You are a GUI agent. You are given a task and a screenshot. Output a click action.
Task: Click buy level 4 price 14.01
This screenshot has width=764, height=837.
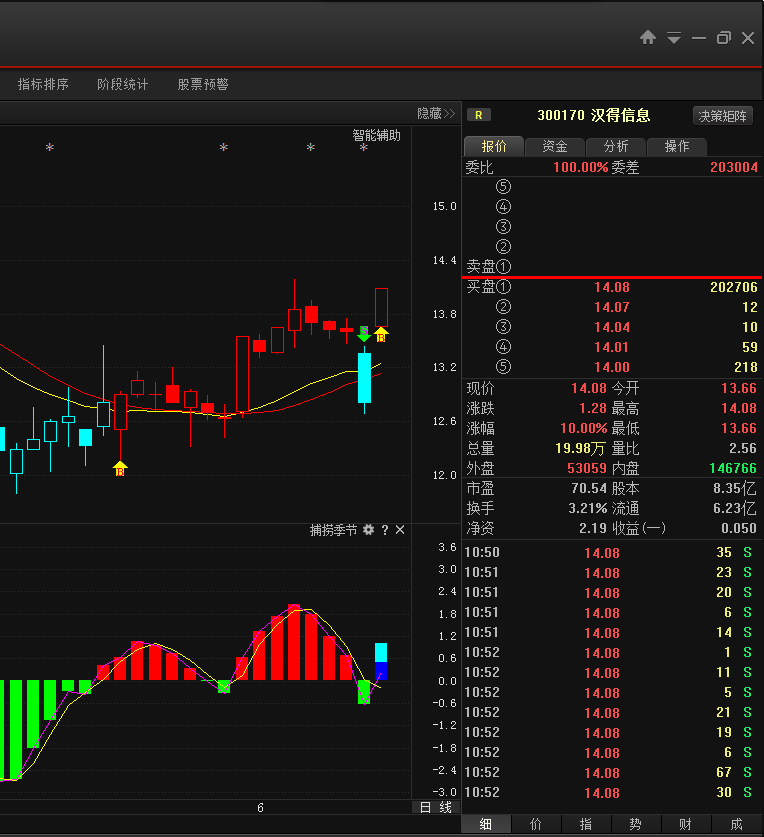612,348
